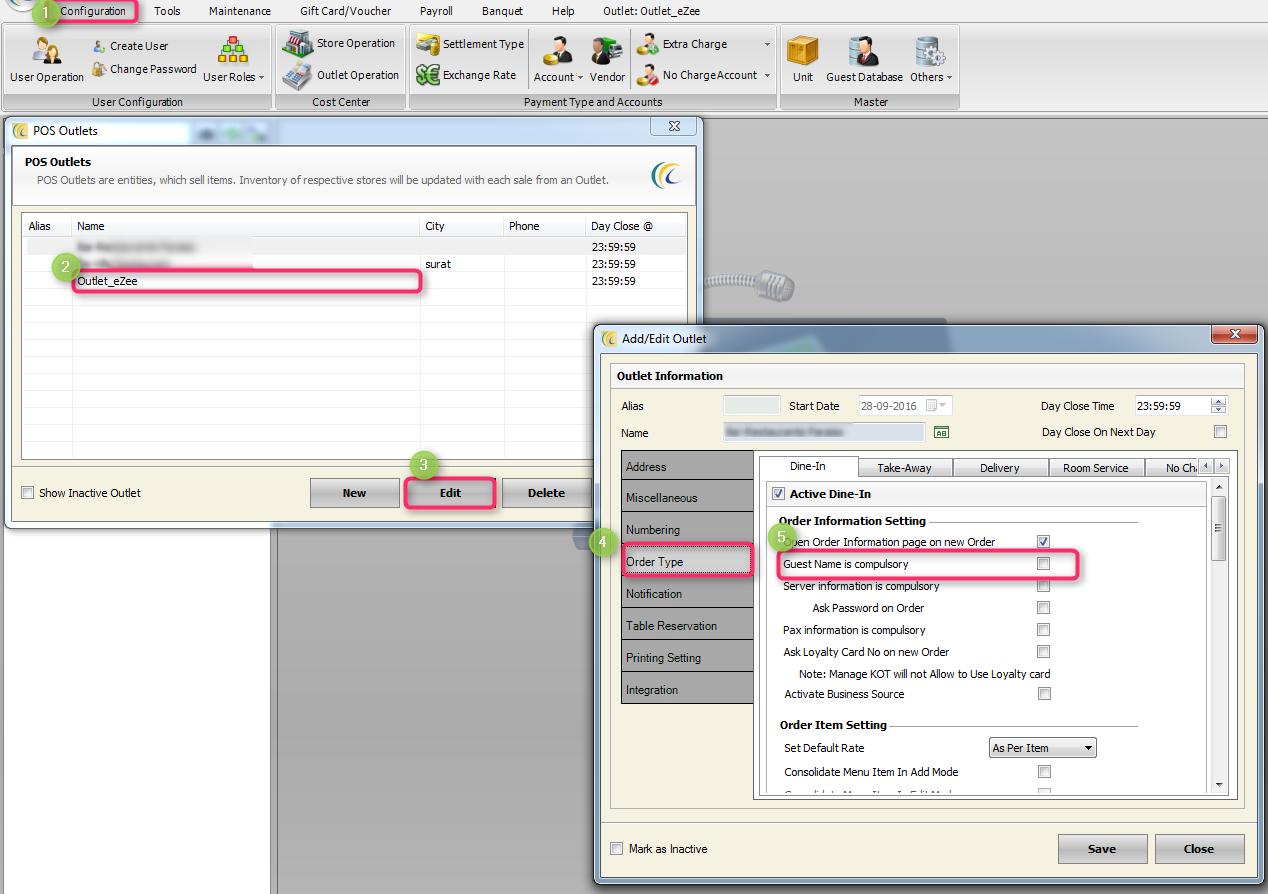Open the Help menu
This screenshot has height=894, width=1268.
coord(563,11)
